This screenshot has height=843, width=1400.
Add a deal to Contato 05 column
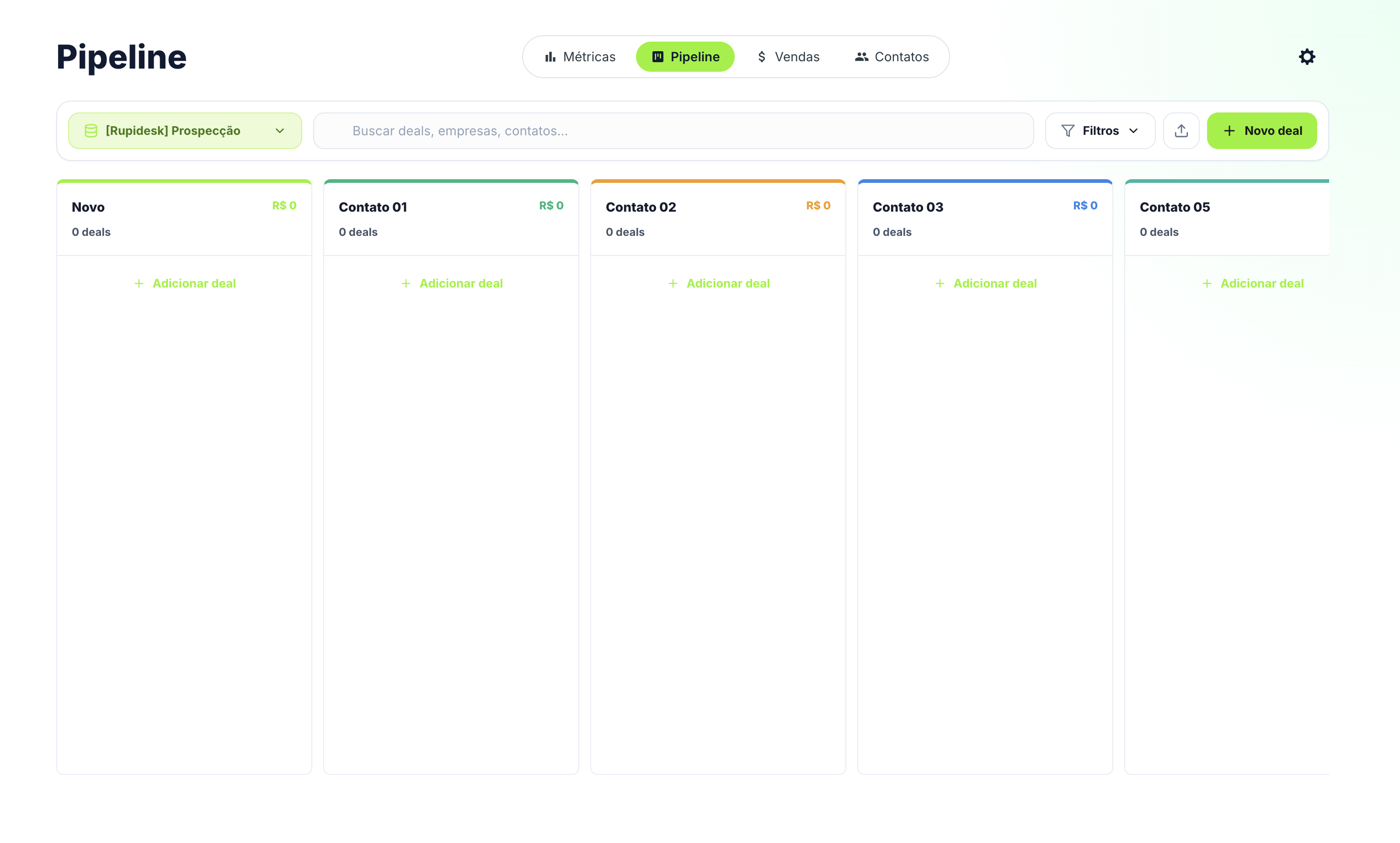(x=1252, y=283)
